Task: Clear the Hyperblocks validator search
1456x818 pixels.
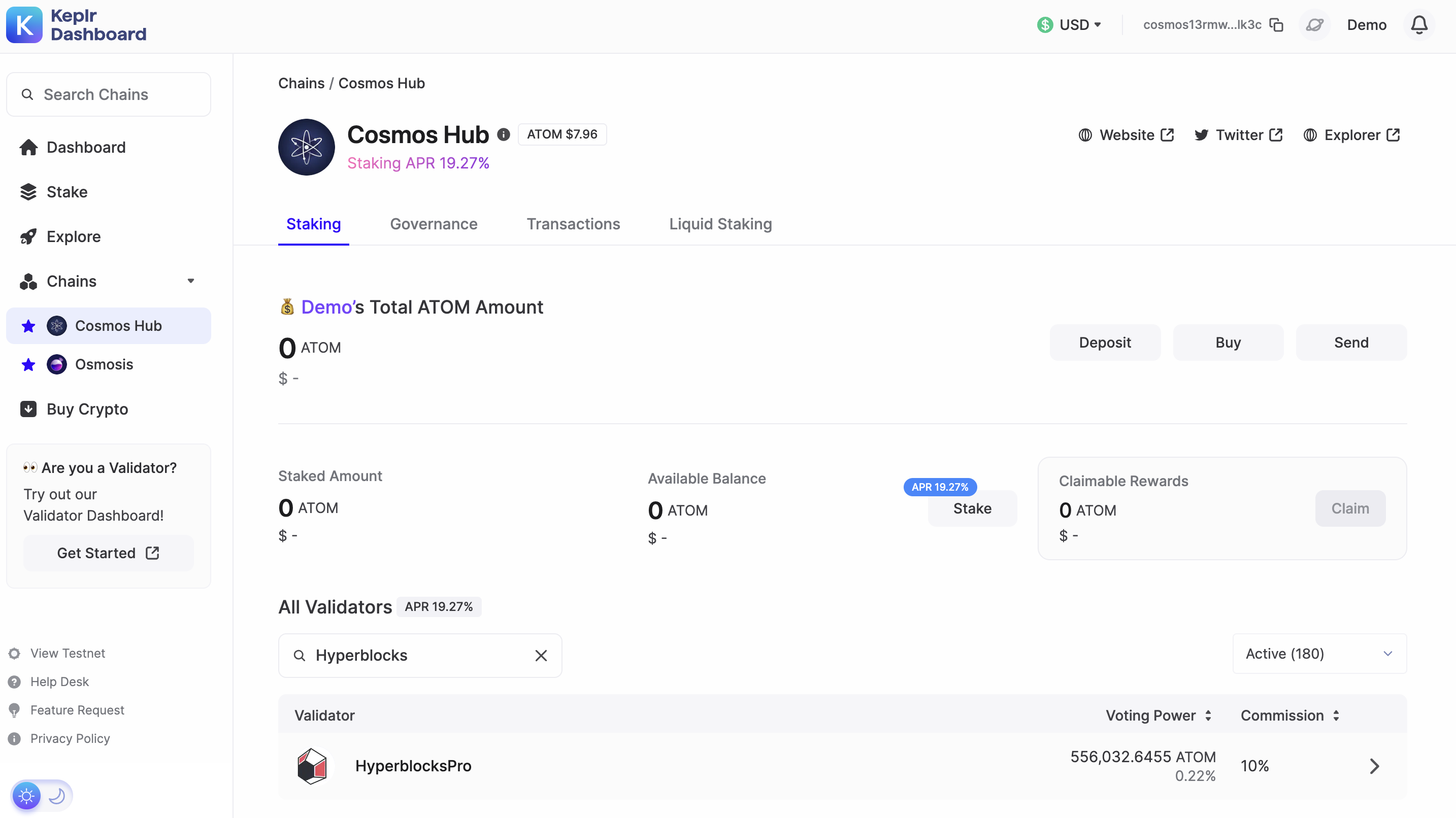Action: 541,655
